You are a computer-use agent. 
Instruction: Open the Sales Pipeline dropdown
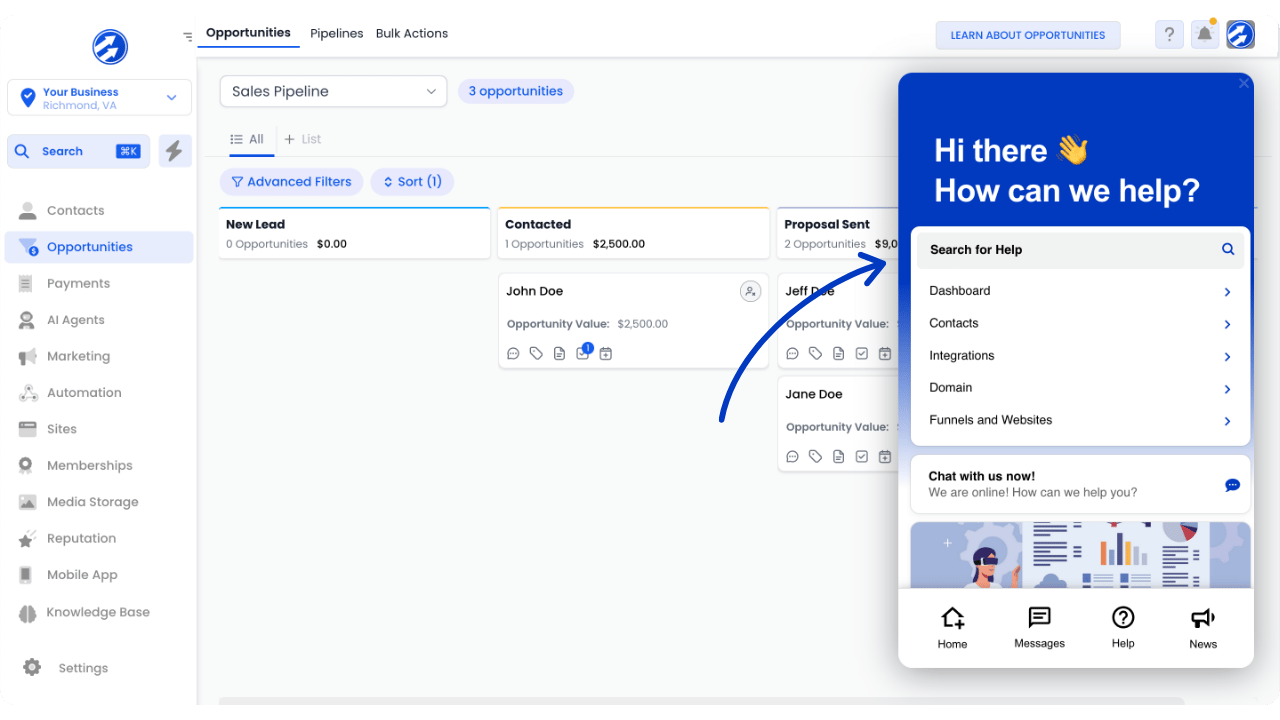pyautogui.click(x=334, y=91)
